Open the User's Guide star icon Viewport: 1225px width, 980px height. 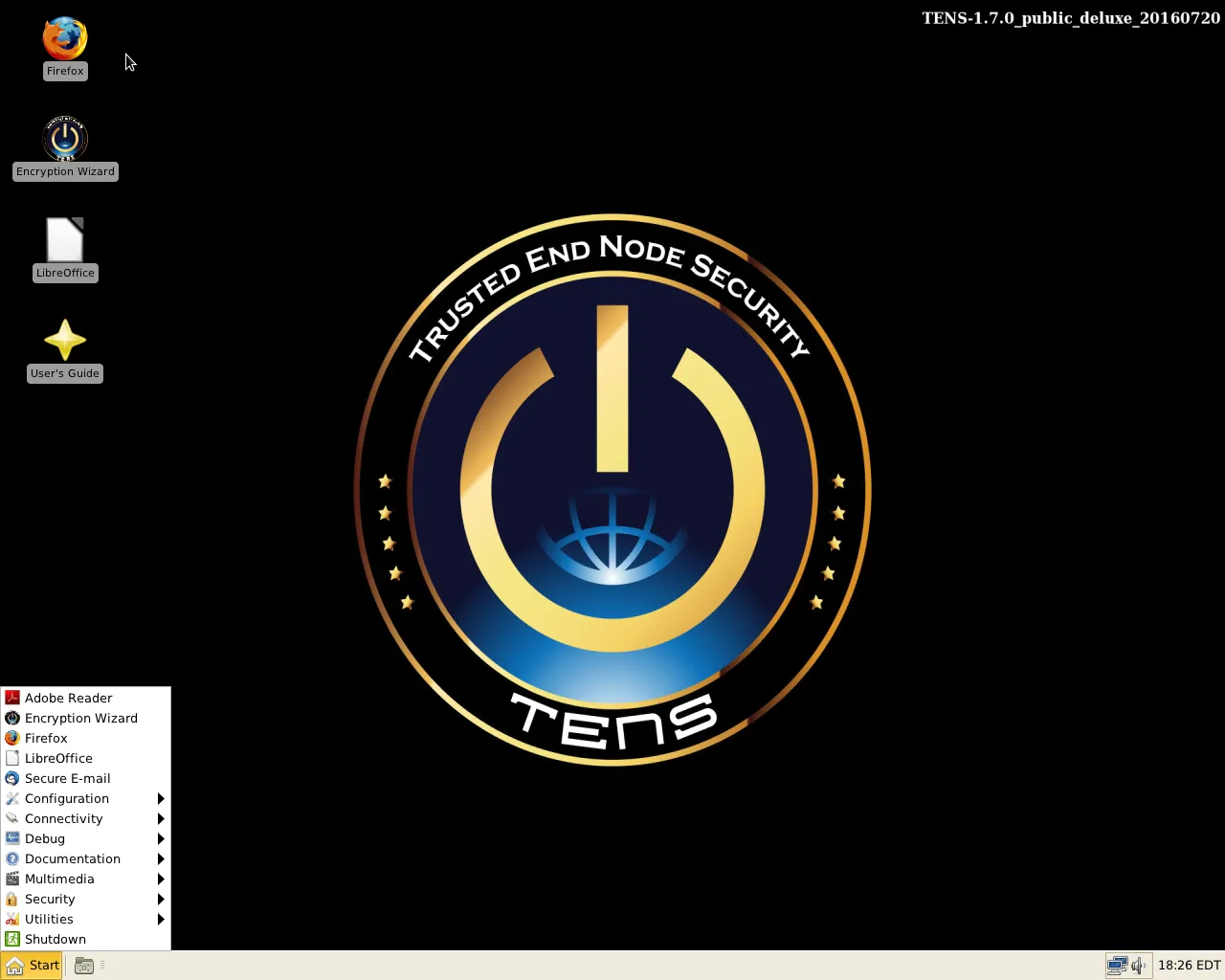pos(64,341)
